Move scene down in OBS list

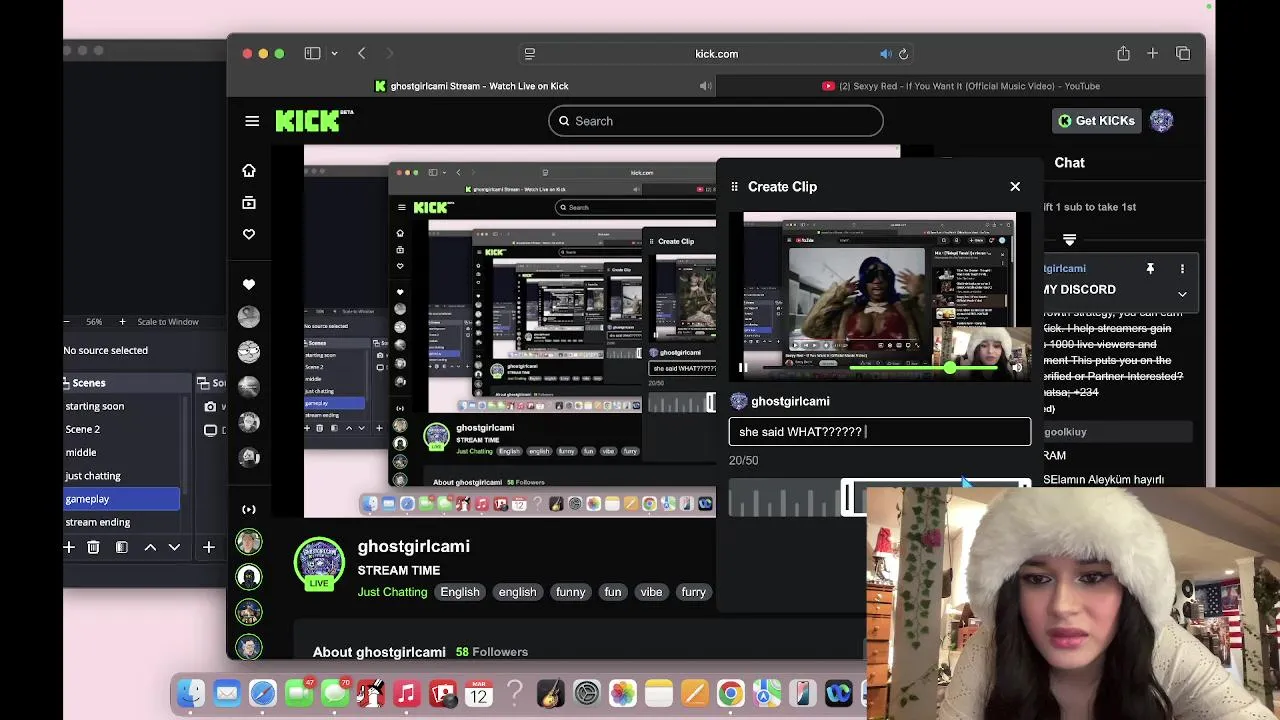point(174,547)
